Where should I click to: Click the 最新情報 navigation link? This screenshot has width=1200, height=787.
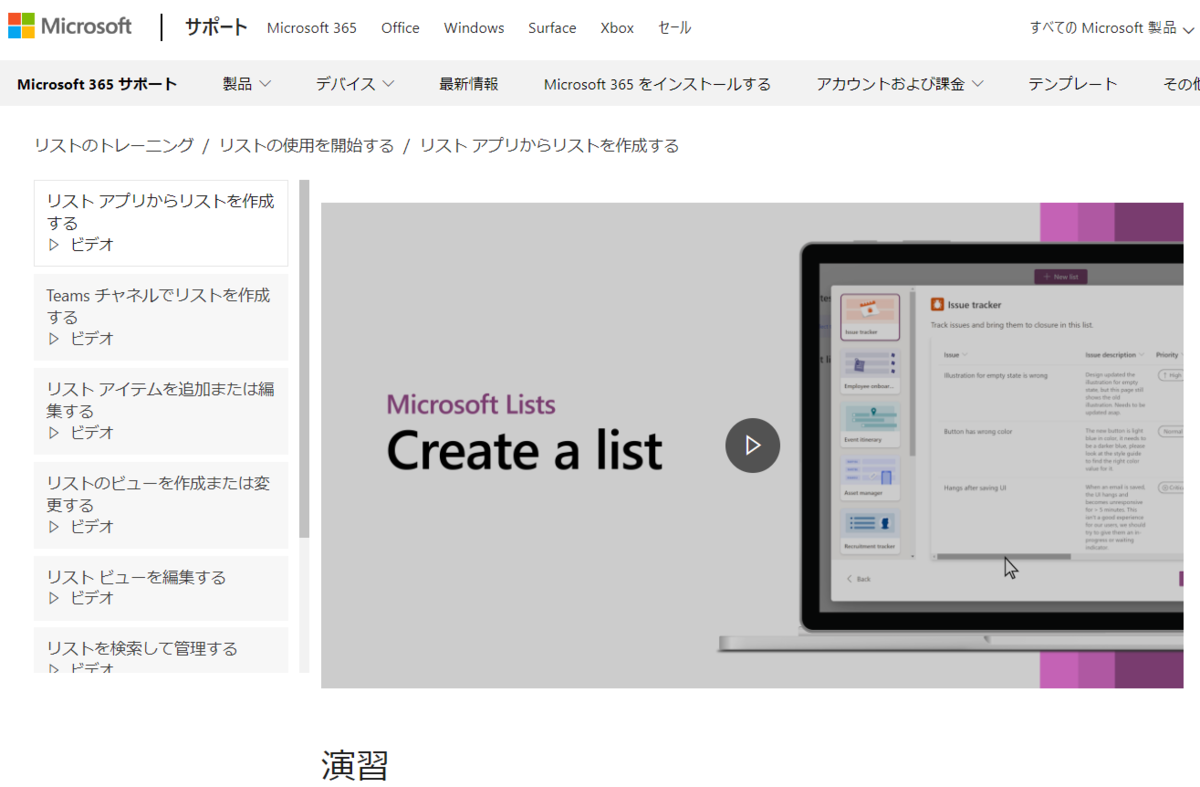469,84
